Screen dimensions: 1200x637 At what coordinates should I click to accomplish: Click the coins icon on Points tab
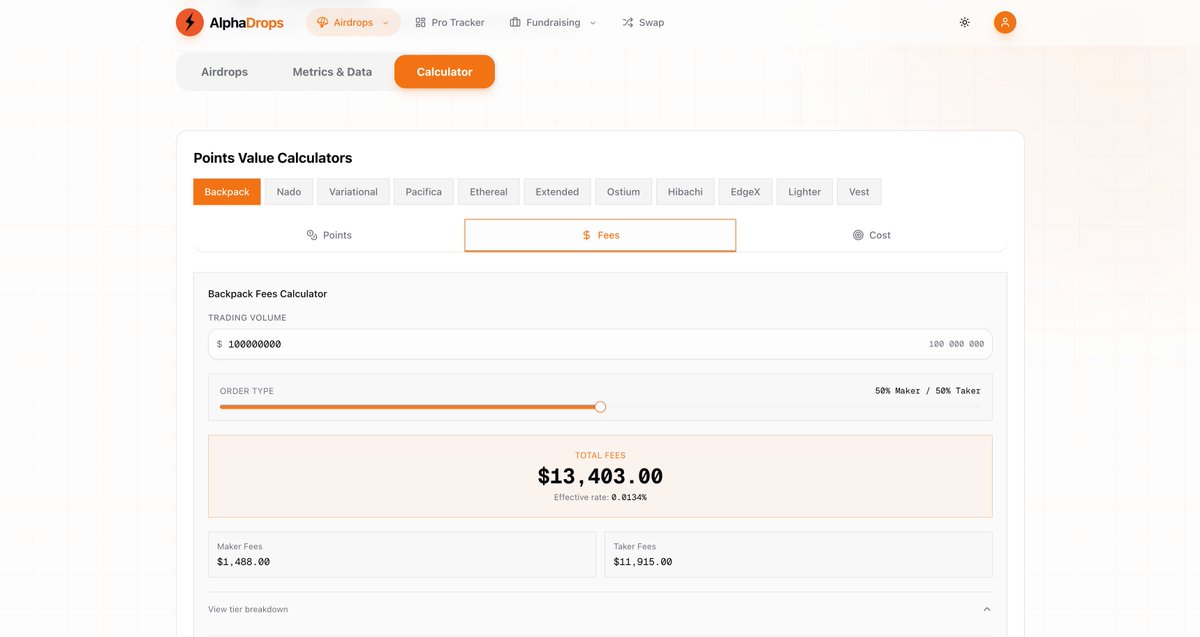(312, 235)
